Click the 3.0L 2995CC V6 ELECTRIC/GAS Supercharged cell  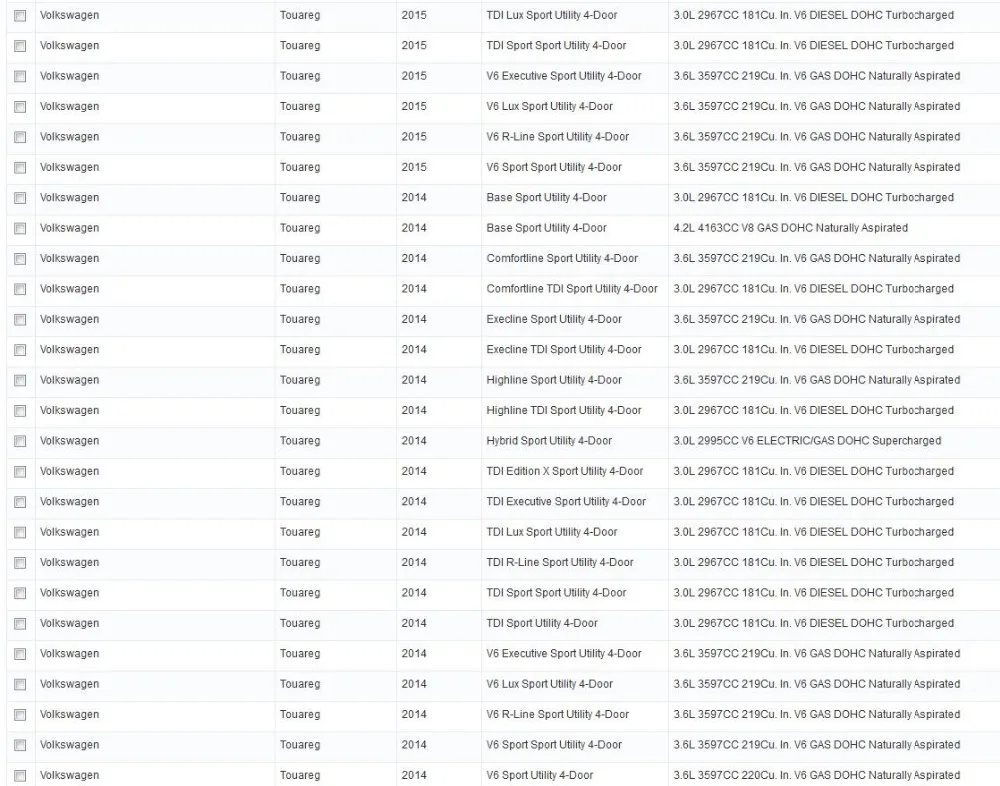807,441
